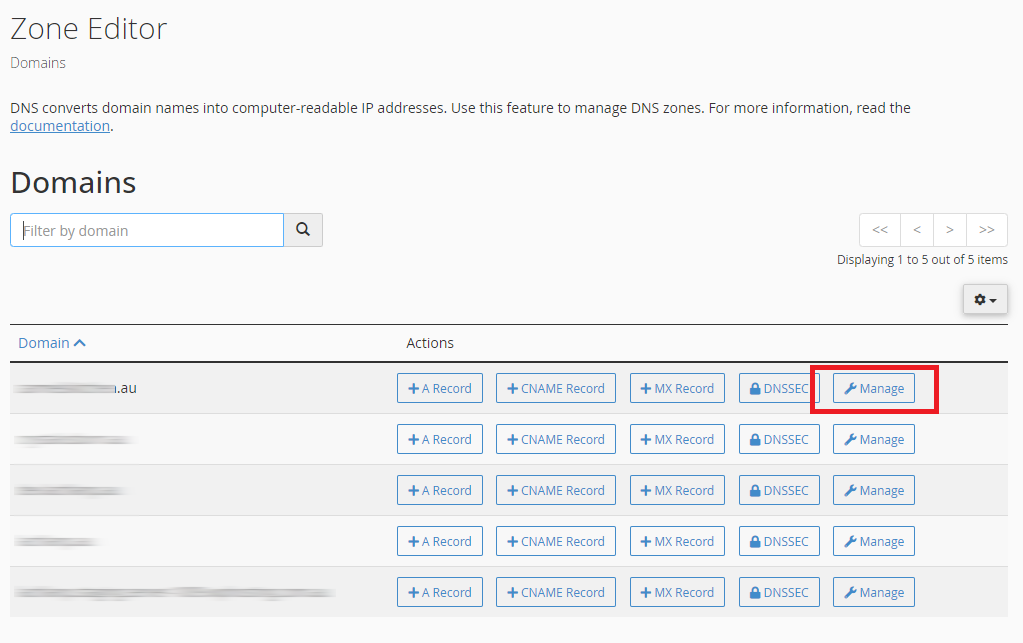
Task: Add CNAME Record for the fourth domain
Action: (x=556, y=542)
